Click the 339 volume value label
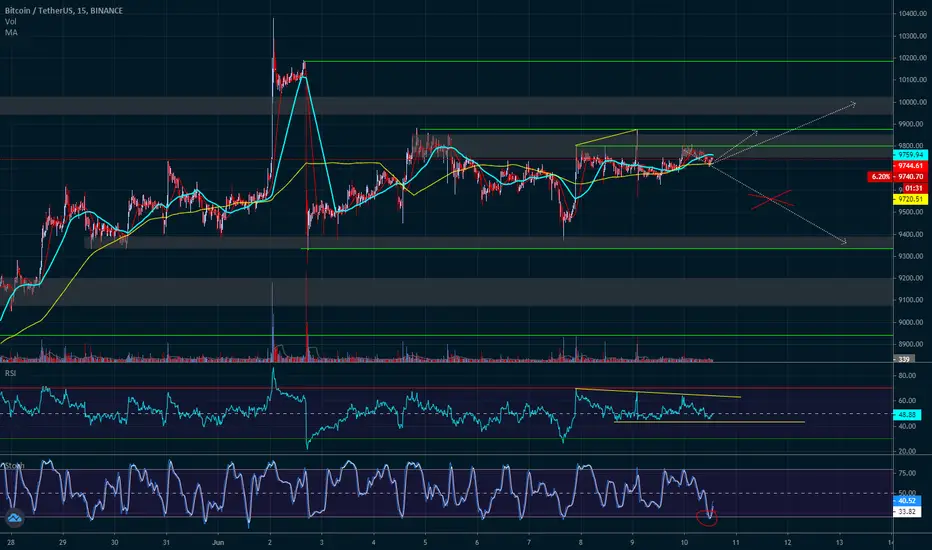This screenshot has width=932, height=550. coord(903,359)
